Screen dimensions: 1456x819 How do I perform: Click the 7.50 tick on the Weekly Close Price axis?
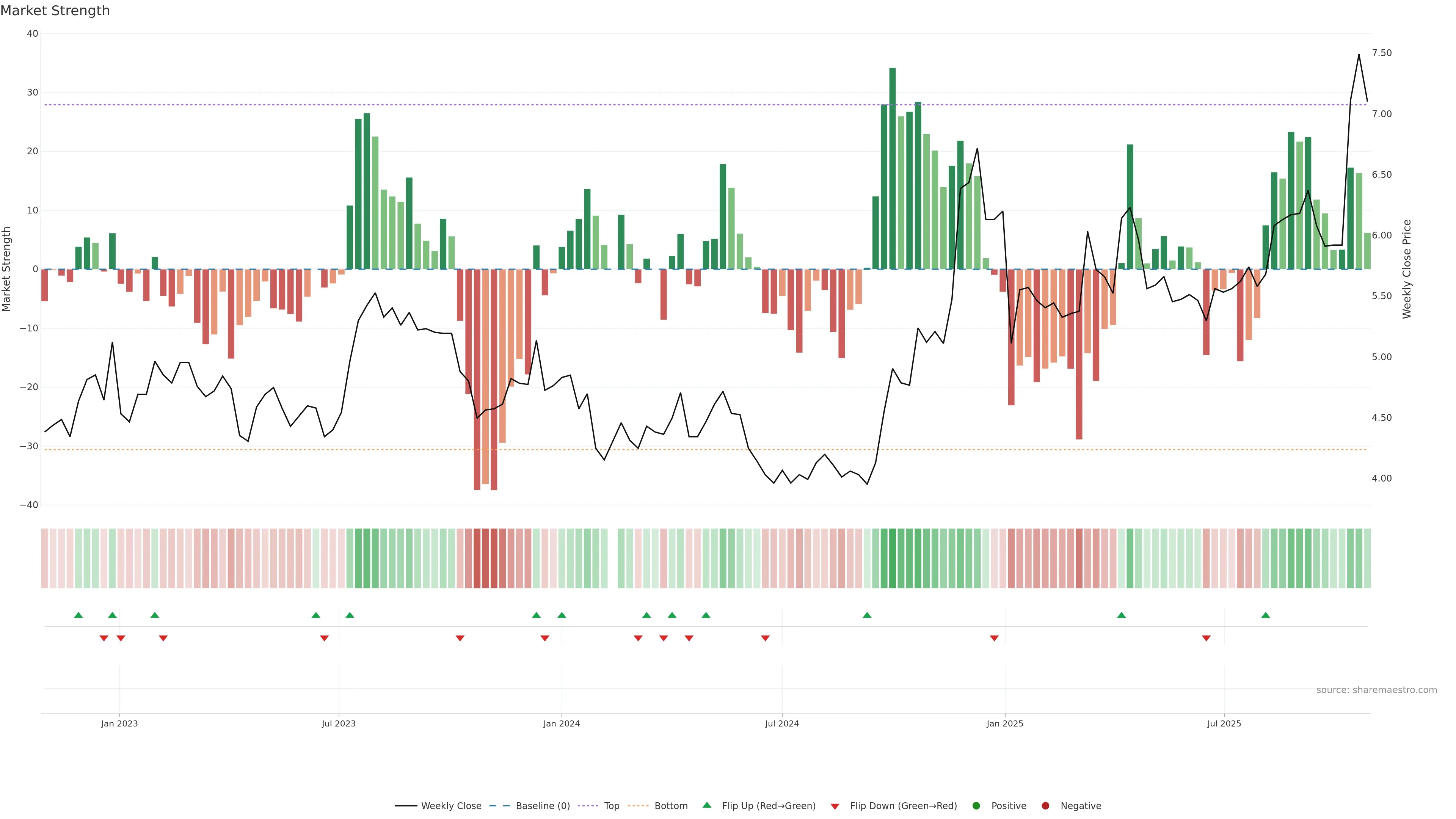point(1381,53)
